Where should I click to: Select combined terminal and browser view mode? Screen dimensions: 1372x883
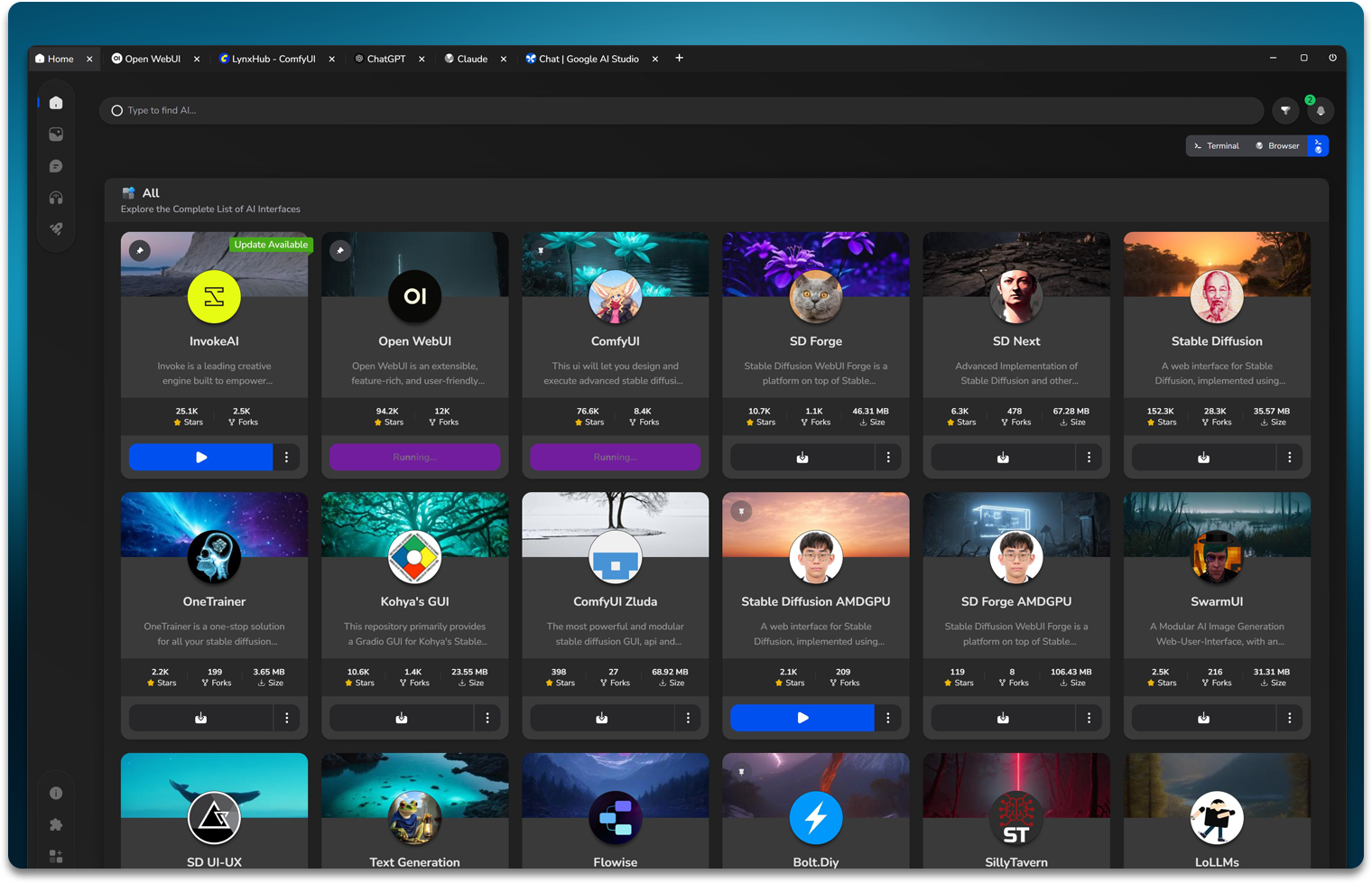click(x=1318, y=145)
